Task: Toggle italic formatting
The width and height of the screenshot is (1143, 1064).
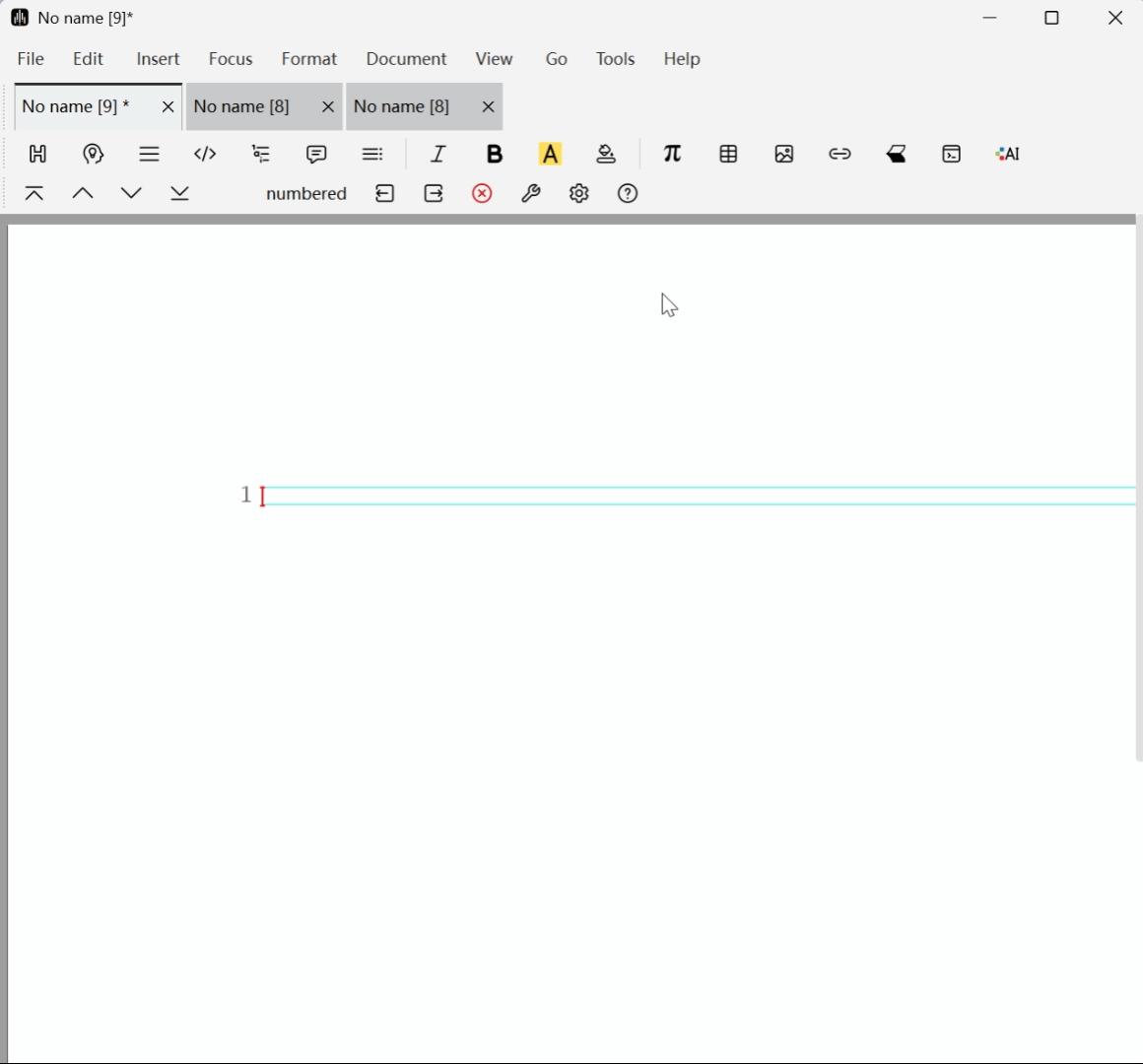Action: point(438,154)
